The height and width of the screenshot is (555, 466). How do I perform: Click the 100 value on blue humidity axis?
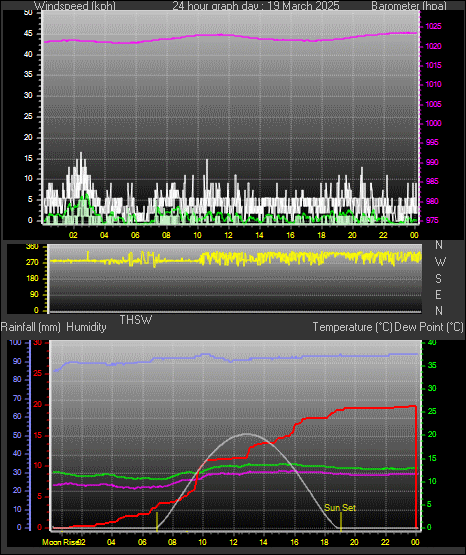pos(16,342)
